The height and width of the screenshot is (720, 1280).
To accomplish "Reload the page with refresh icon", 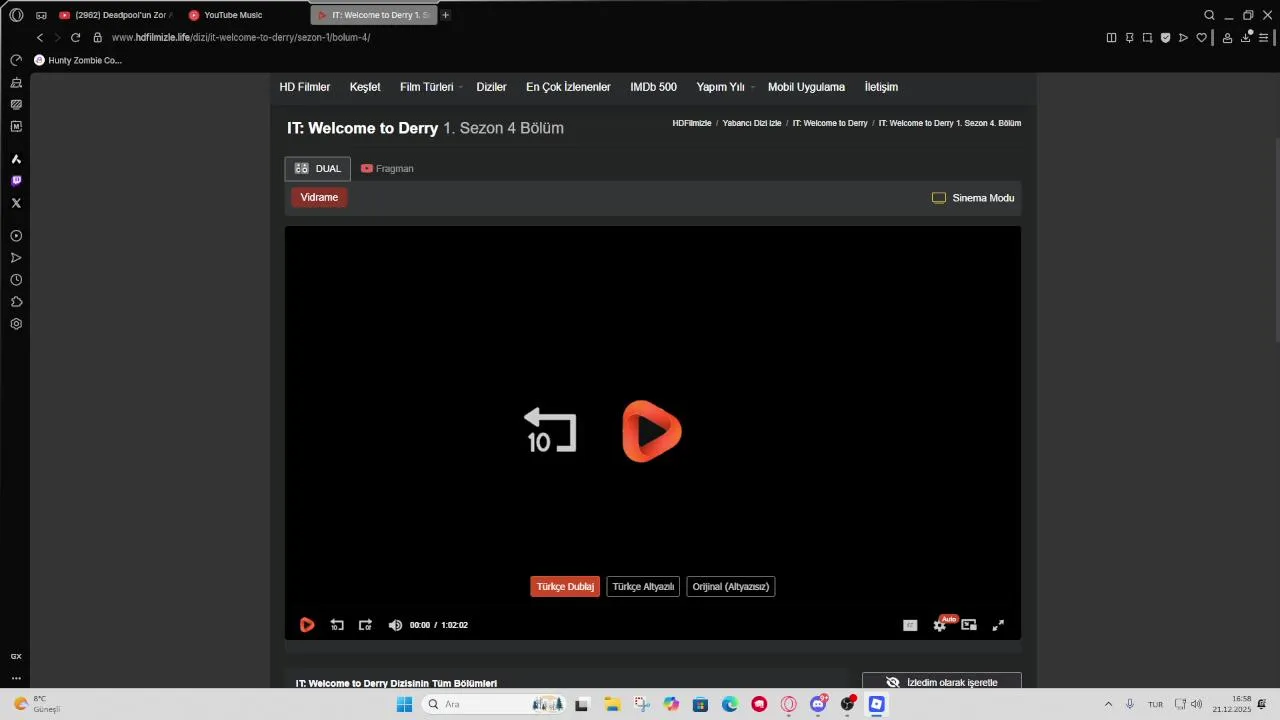I will [75, 37].
